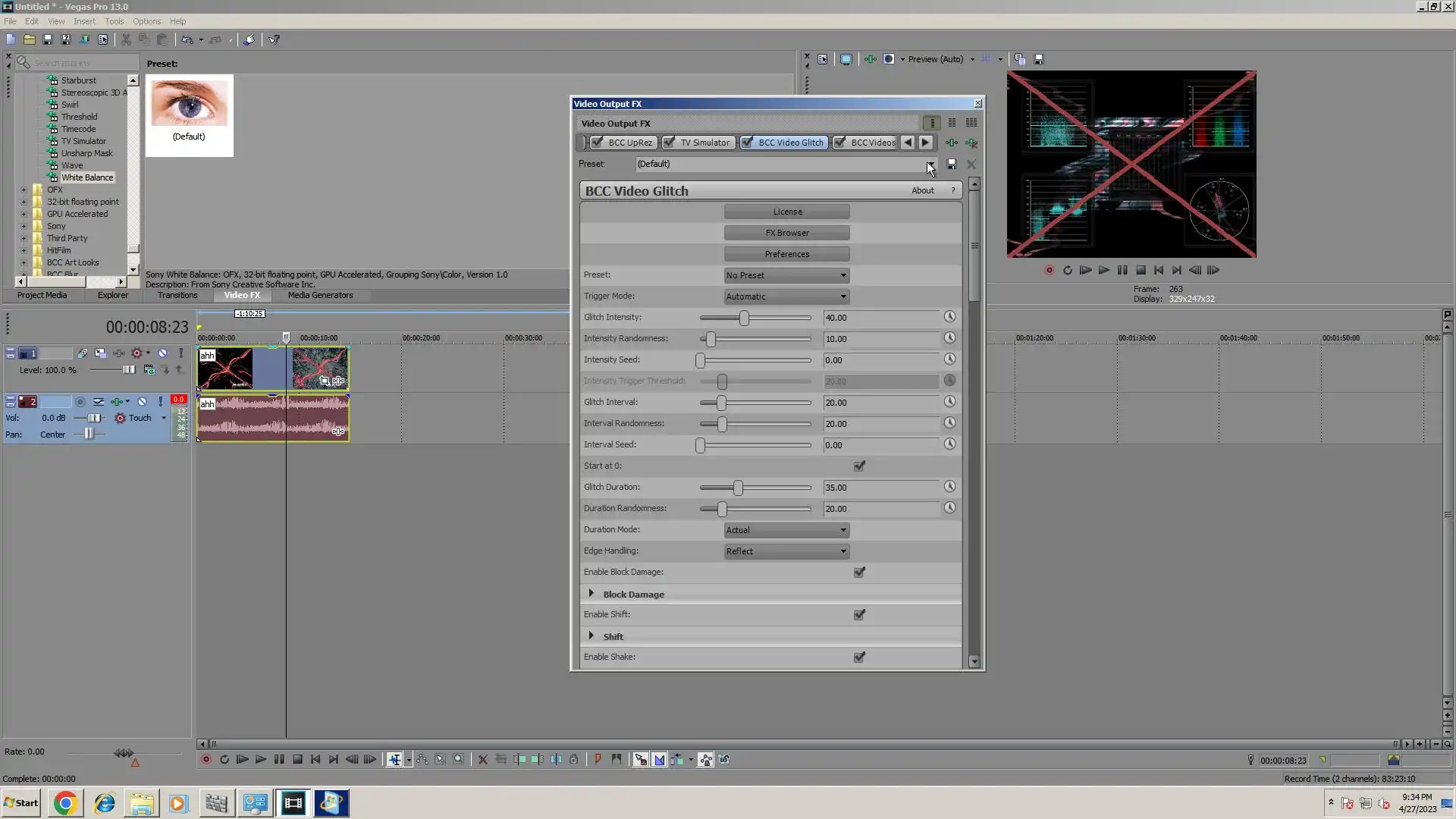Click the Record button in transport bar
This screenshot has height=819, width=1456.
(206, 759)
